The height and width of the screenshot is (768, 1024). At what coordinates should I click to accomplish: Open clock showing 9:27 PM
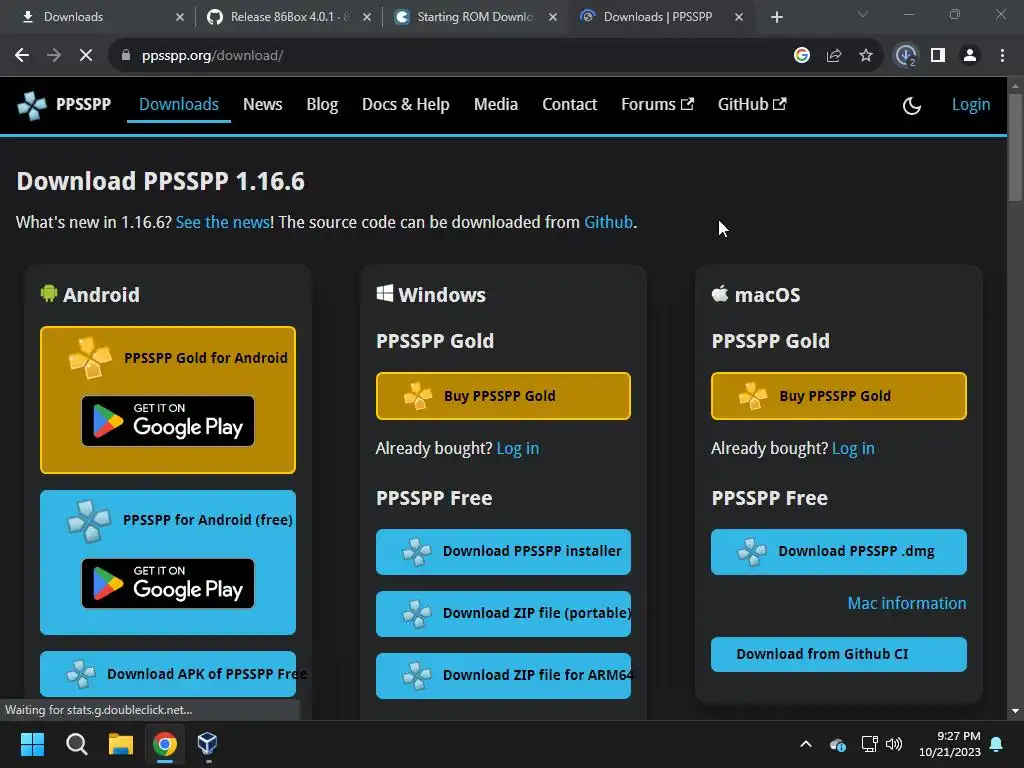[x=950, y=744]
